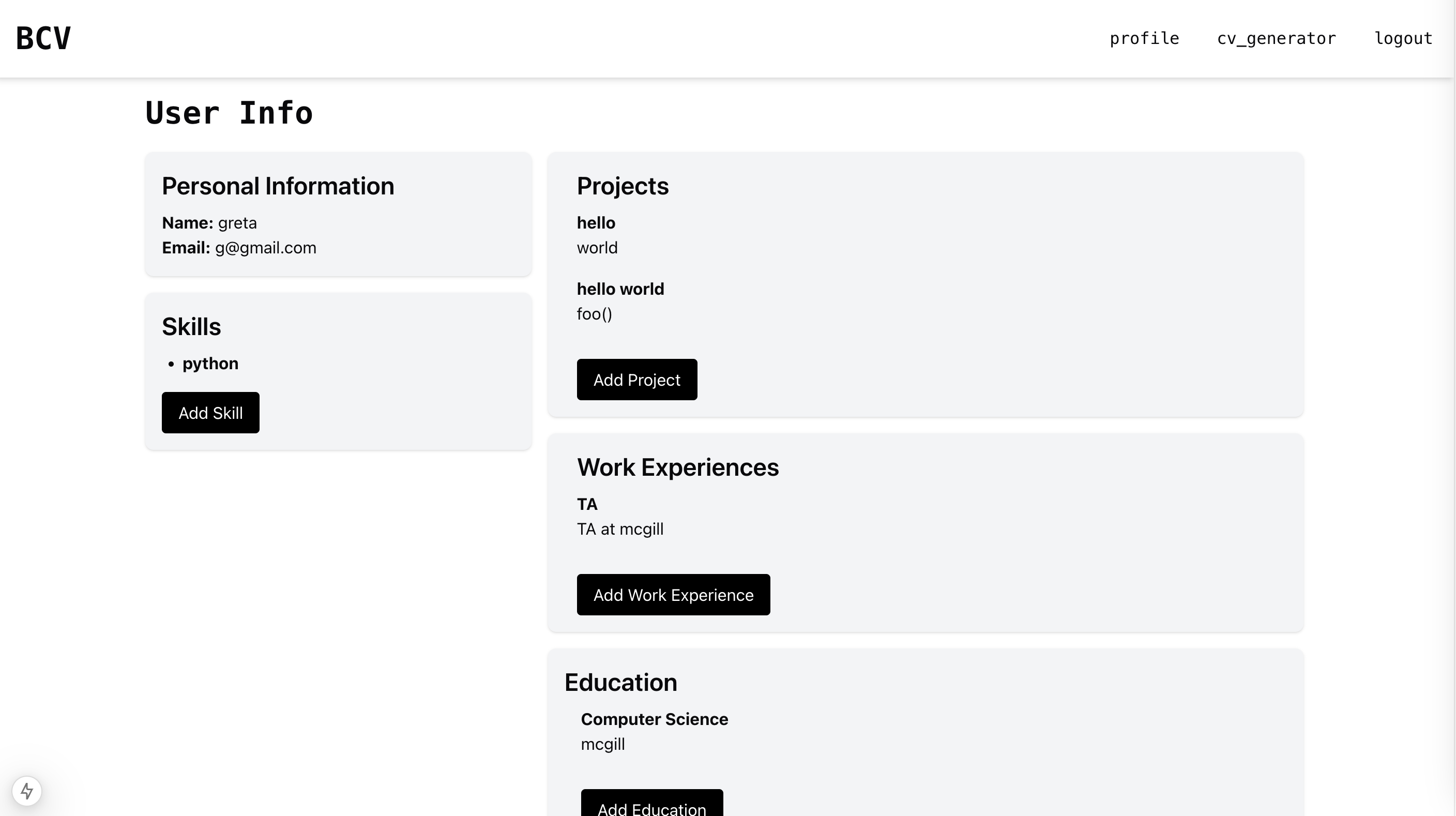This screenshot has width=1456, height=816.
Task: Click the Computer Science education entry
Action: pyautogui.click(x=654, y=719)
